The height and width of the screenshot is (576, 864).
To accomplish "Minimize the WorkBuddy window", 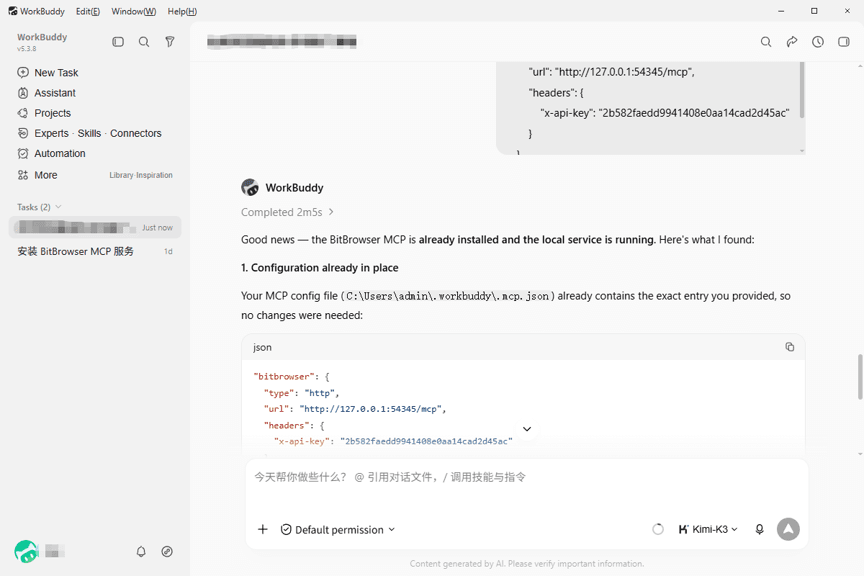I will (x=781, y=11).
